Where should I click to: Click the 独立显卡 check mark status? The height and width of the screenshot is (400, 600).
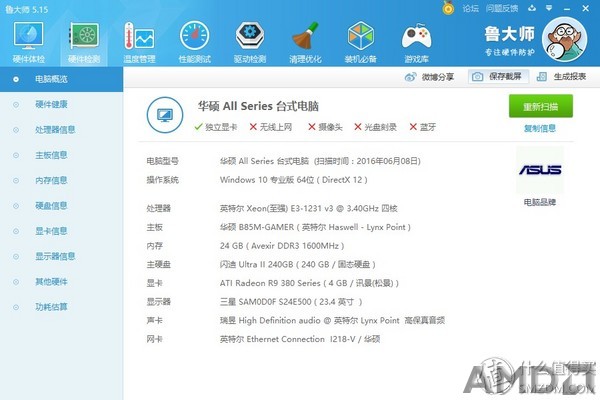pyautogui.click(x=216, y=127)
